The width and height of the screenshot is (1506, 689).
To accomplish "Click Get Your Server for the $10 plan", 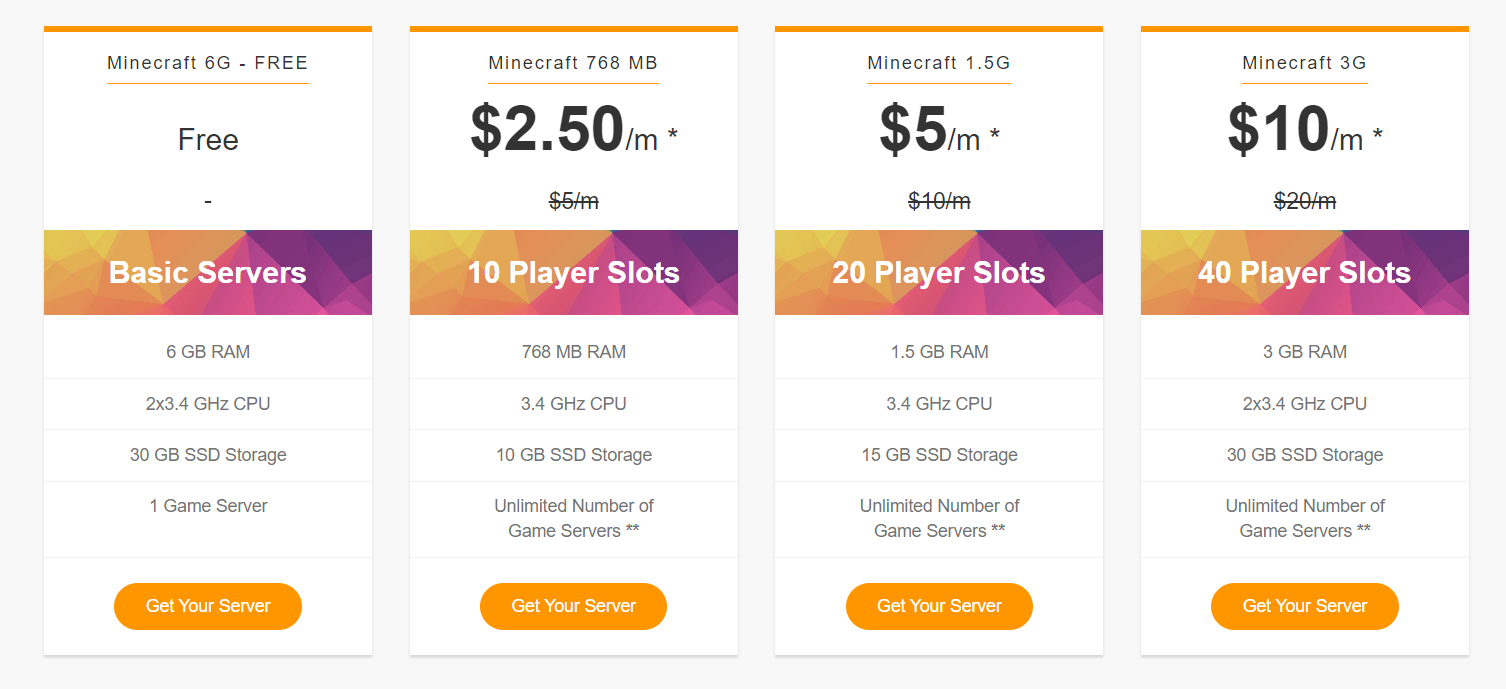I will pos(1305,606).
